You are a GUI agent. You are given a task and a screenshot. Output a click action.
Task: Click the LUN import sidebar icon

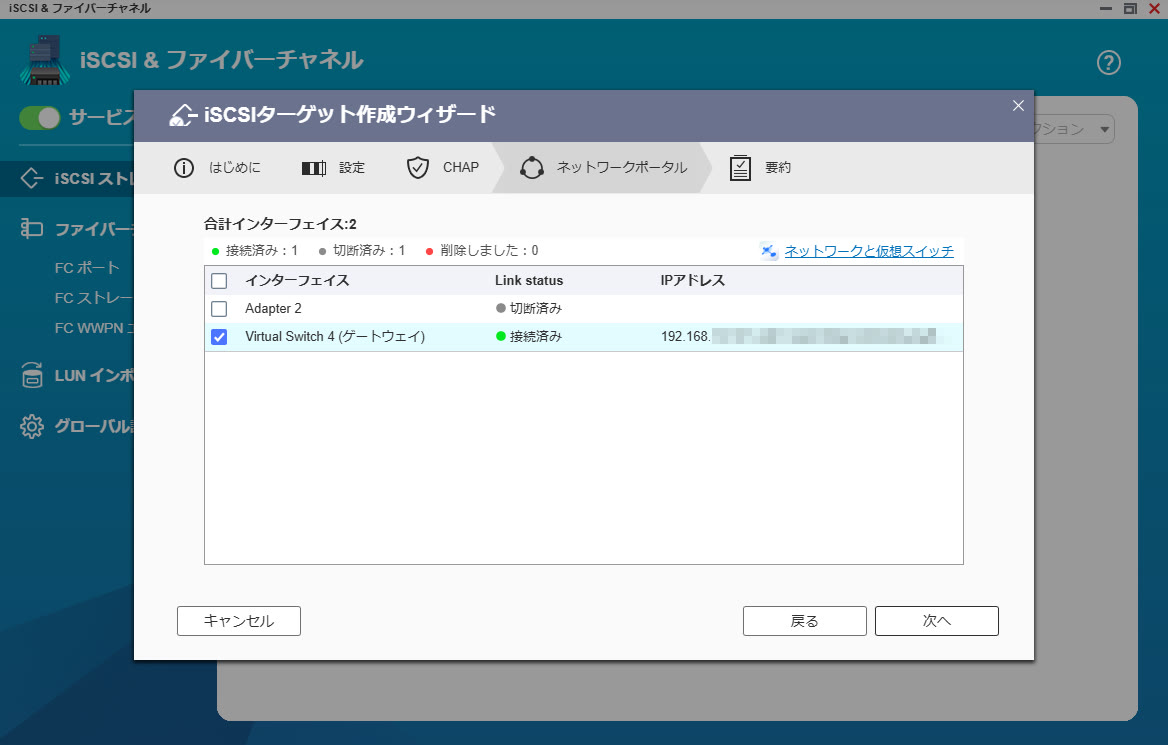click(x=31, y=375)
